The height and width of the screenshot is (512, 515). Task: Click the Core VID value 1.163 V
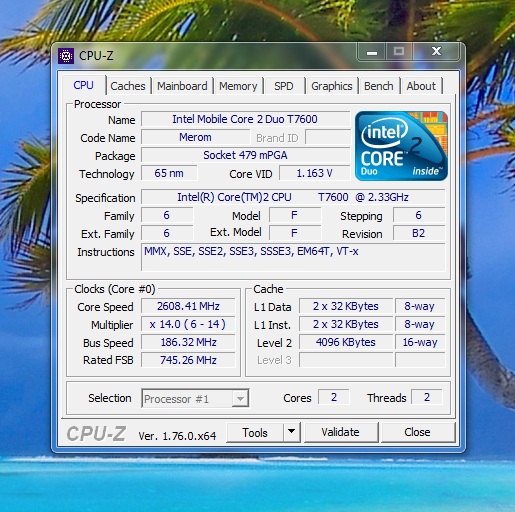tap(314, 173)
